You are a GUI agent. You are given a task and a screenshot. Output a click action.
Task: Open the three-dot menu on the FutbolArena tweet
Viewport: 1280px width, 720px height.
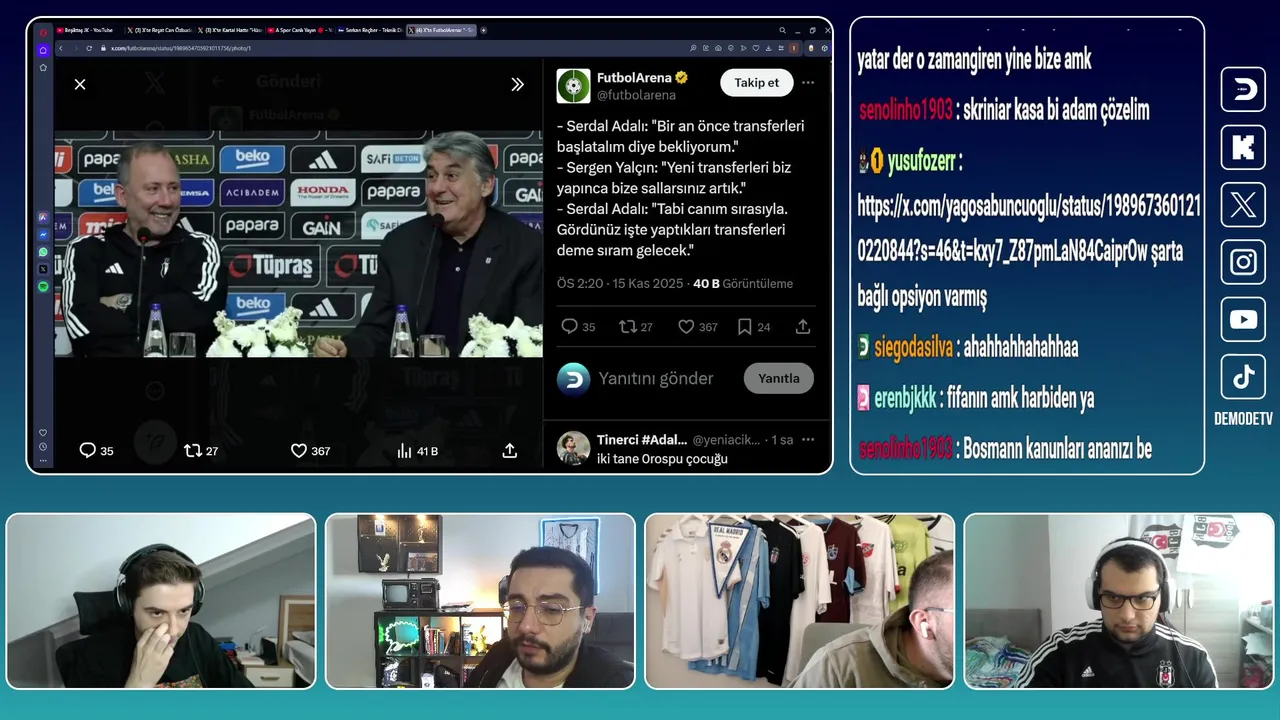(808, 82)
